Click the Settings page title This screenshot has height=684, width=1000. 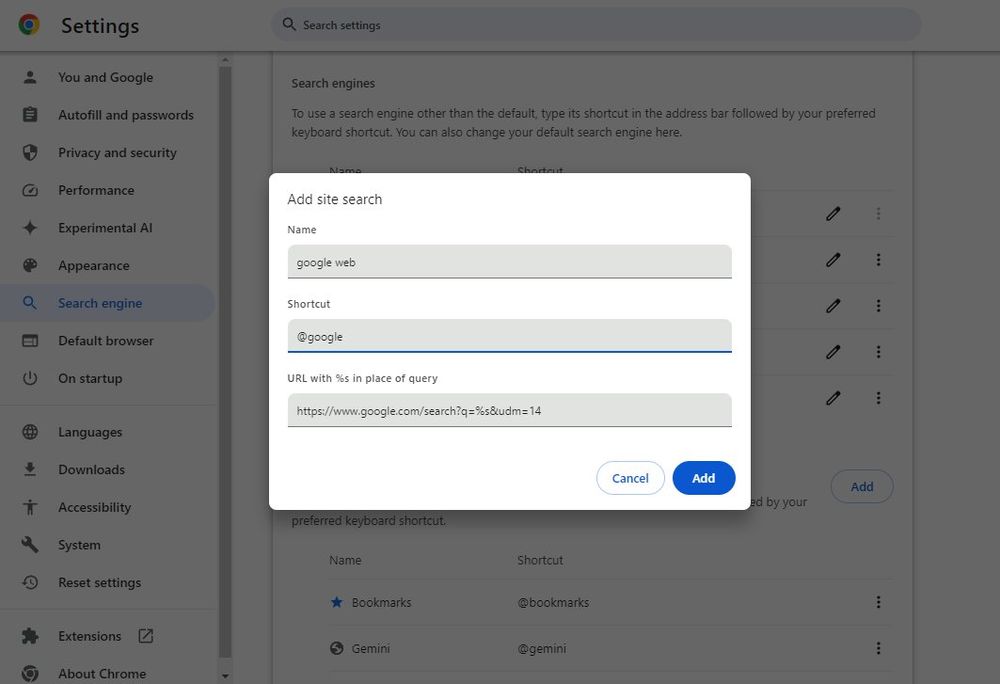tap(100, 26)
